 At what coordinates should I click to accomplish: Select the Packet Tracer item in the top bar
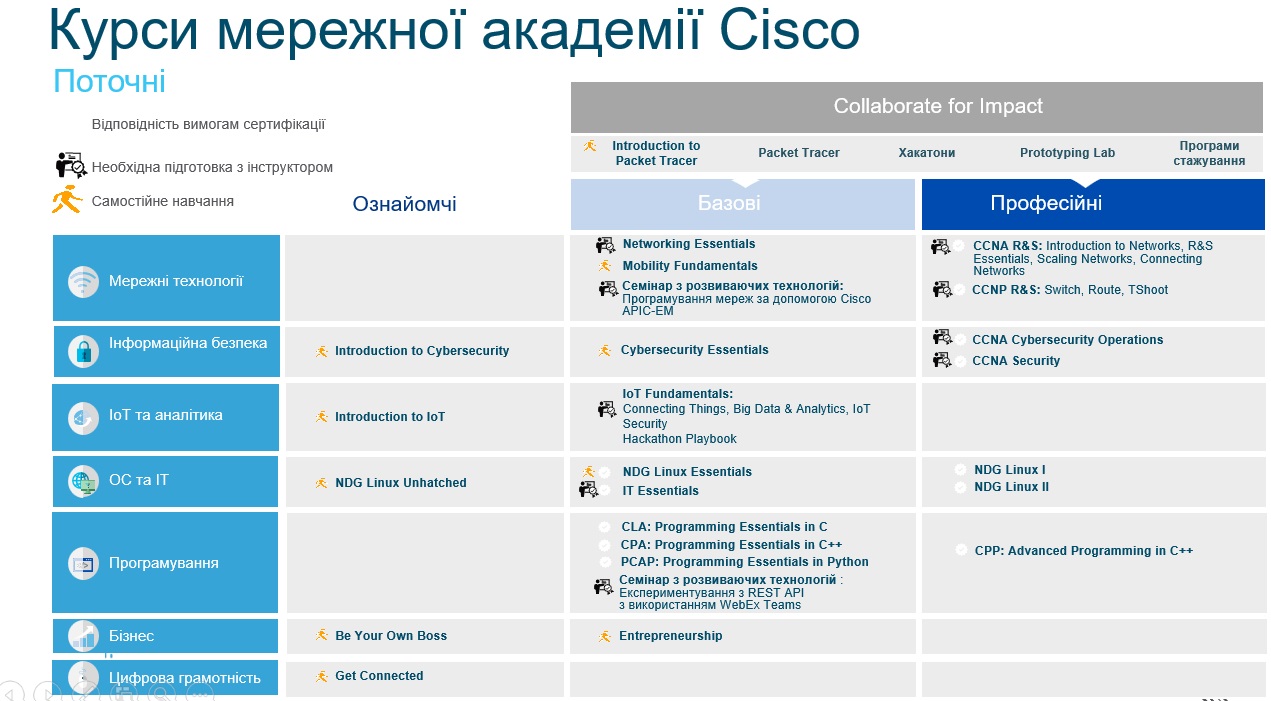click(x=799, y=153)
